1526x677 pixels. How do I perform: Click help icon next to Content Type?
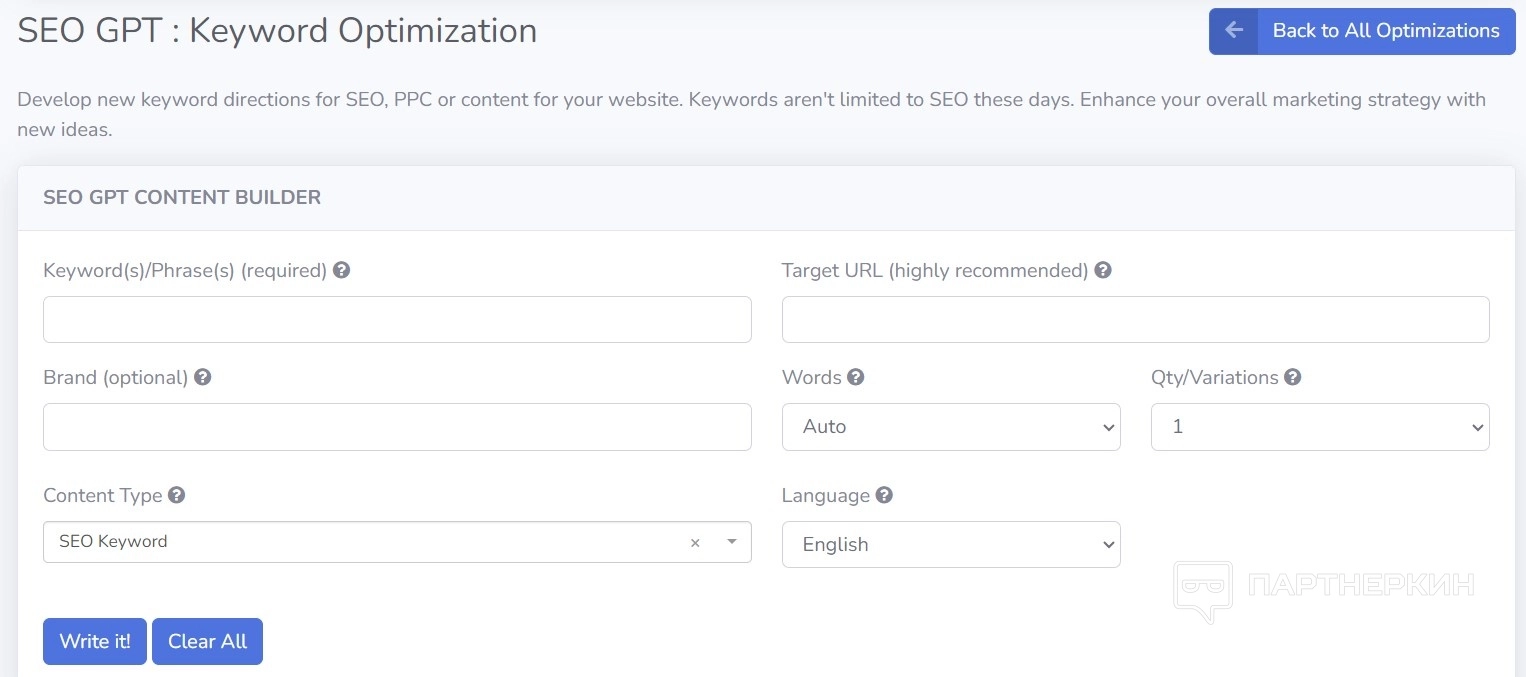[176, 495]
